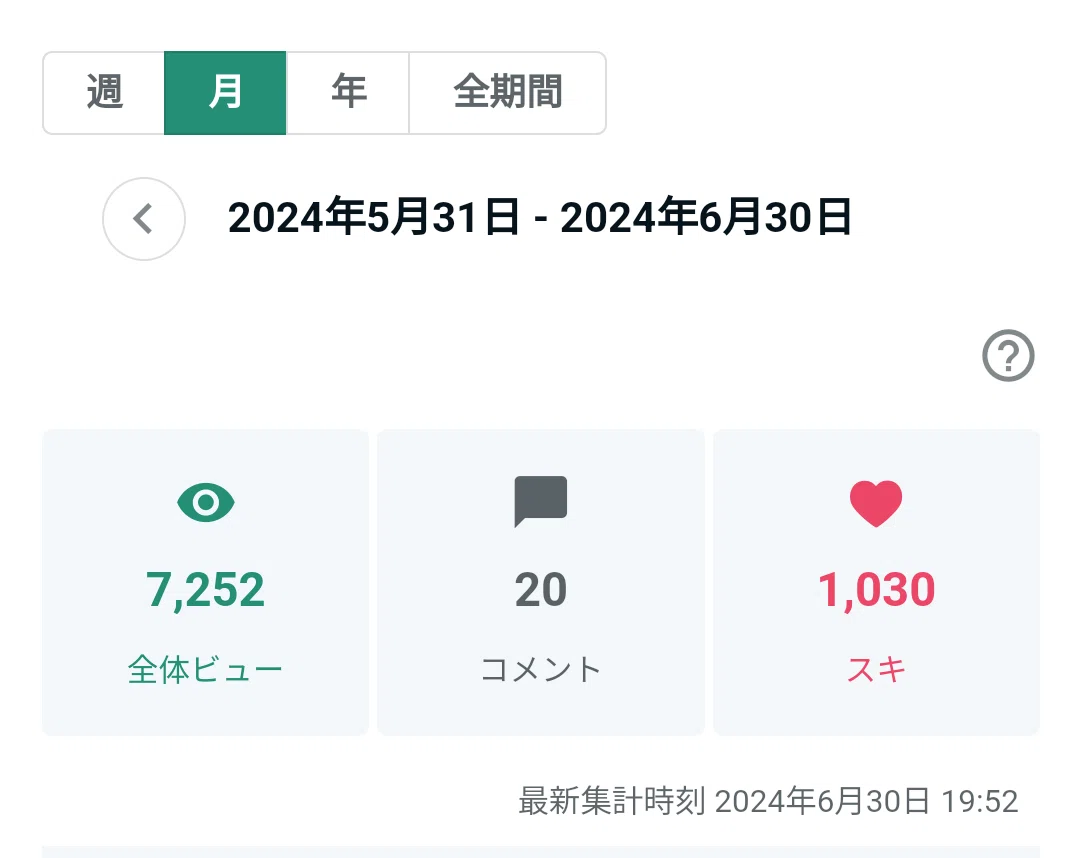Select the 1,030 likes count
Image resolution: width=1080 pixels, height=858 pixels.
coord(876,590)
